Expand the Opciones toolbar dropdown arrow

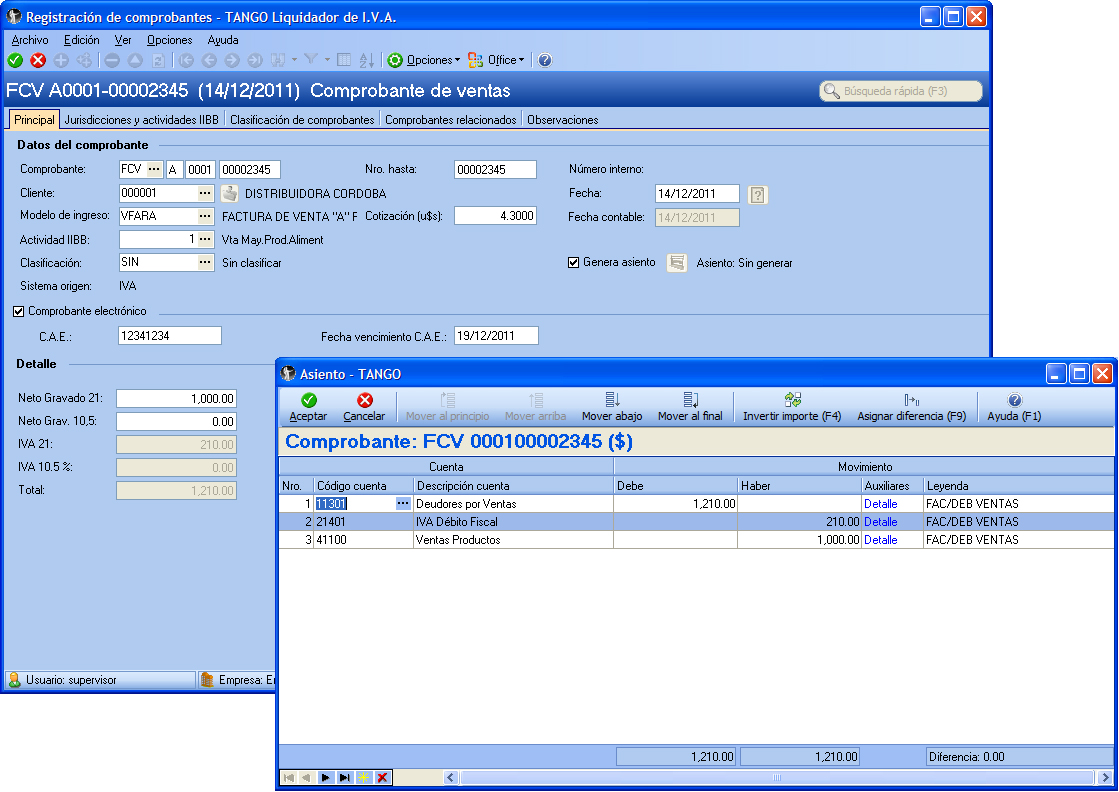457,61
